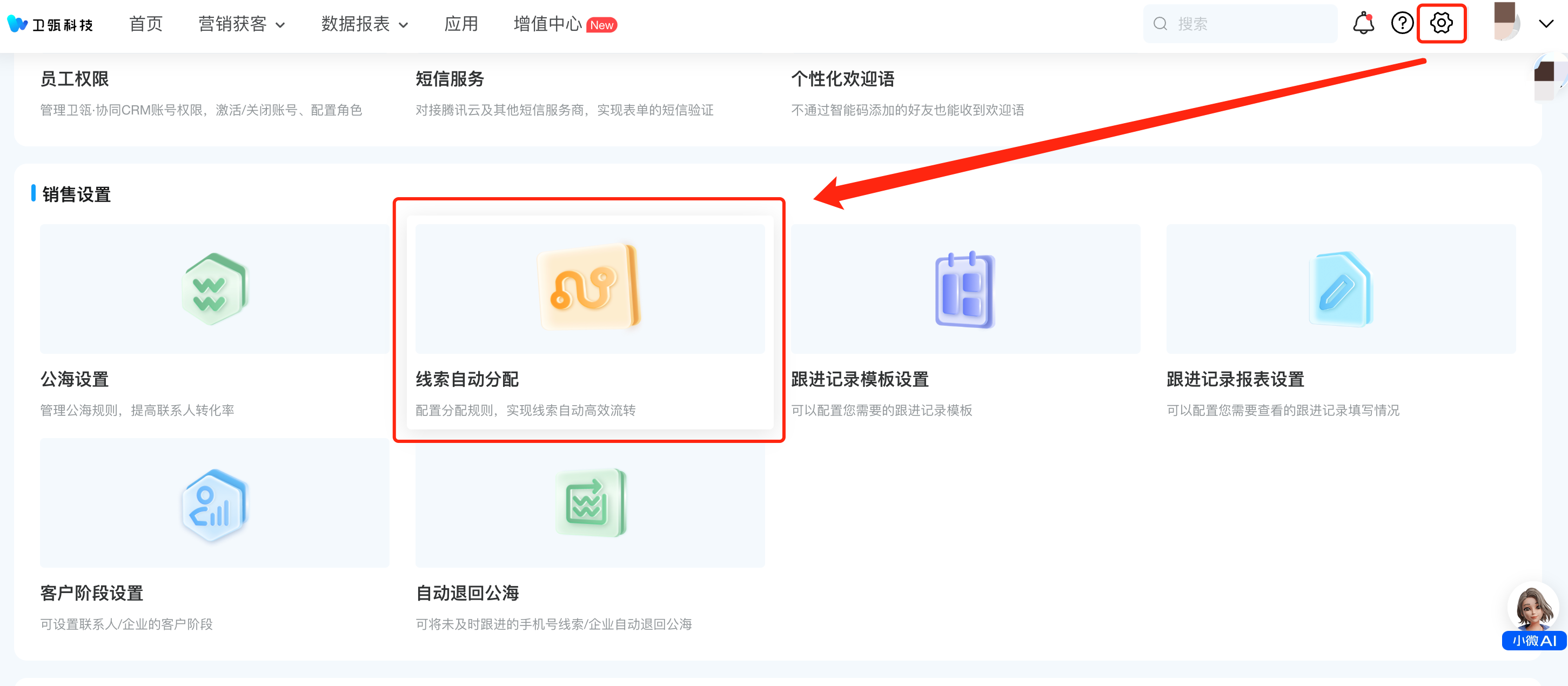Click the 卫瓴科技 logo
Viewport: 1568px width, 686px height.
tap(50, 24)
